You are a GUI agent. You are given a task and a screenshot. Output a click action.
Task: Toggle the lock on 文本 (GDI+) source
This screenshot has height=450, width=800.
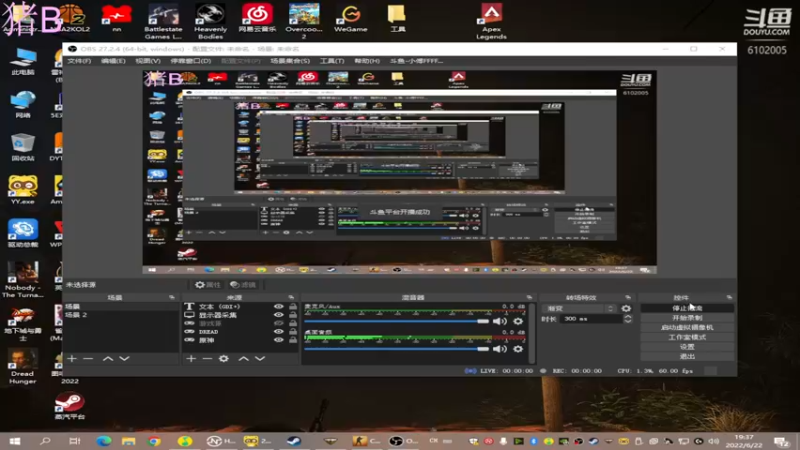[x=293, y=307]
